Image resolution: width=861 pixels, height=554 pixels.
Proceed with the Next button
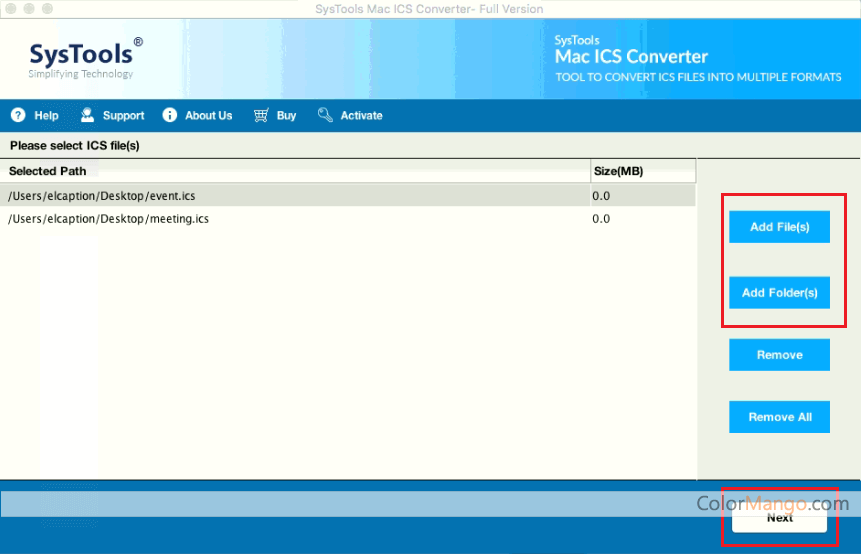pos(779,517)
